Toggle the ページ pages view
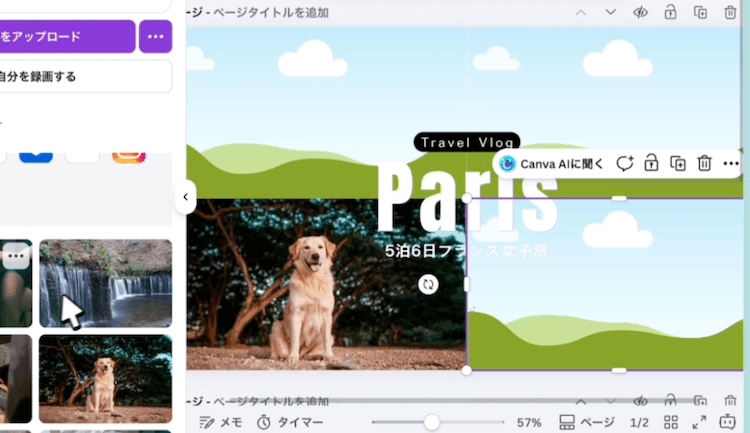Image resolution: width=750 pixels, height=433 pixels. 587,422
